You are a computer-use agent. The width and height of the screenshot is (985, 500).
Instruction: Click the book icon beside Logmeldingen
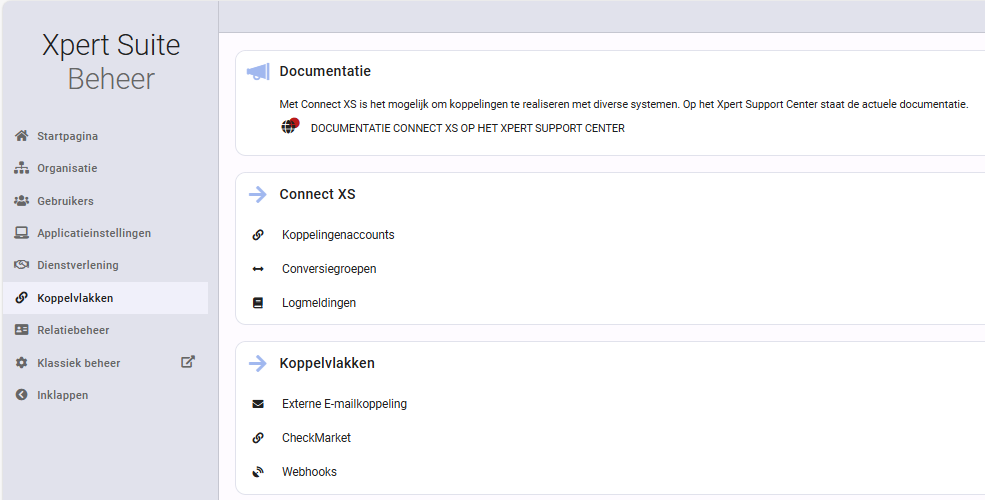(x=258, y=303)
